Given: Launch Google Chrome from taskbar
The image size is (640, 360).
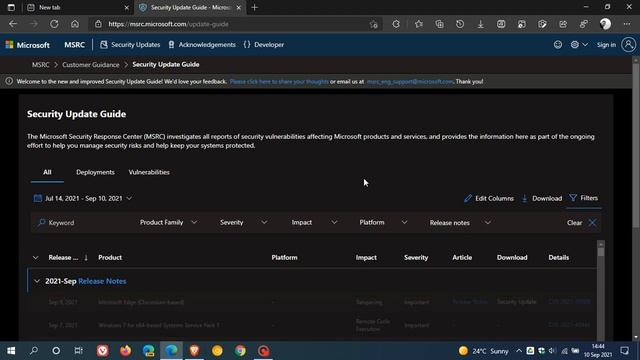Looking at the screenshot, I should pyautogui.click(x=240, y=351).
